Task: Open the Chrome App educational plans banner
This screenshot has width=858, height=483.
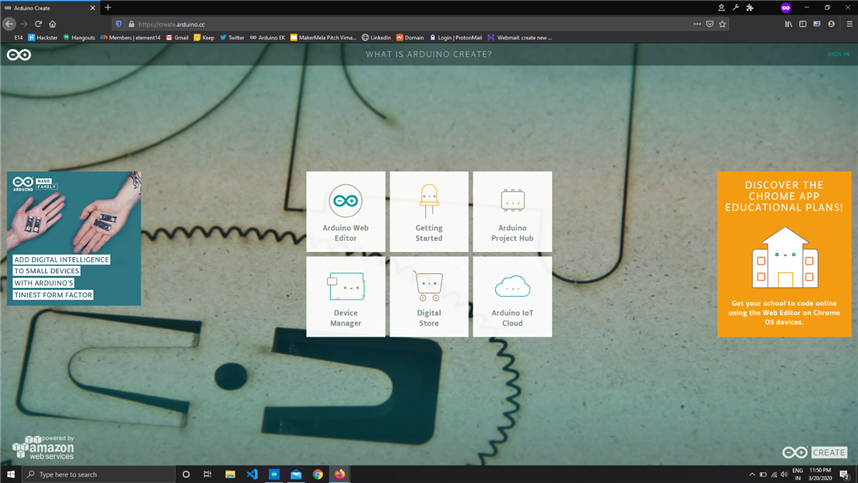Action: click(784, 254)
